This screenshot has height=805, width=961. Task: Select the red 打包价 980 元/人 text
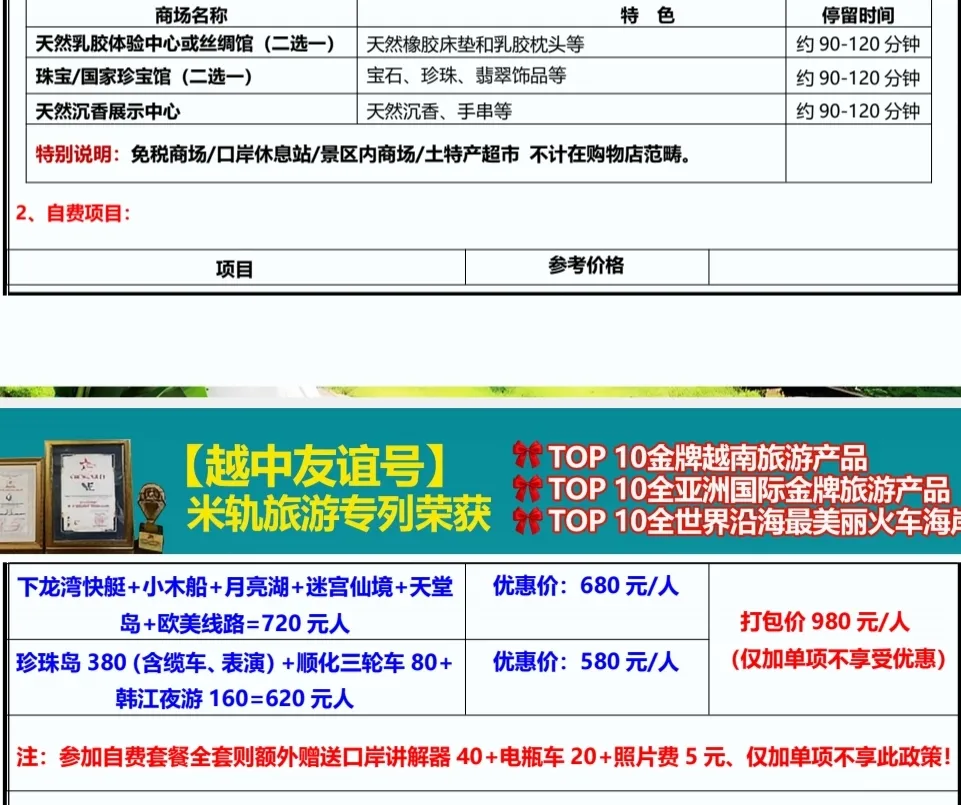[825, 621]
